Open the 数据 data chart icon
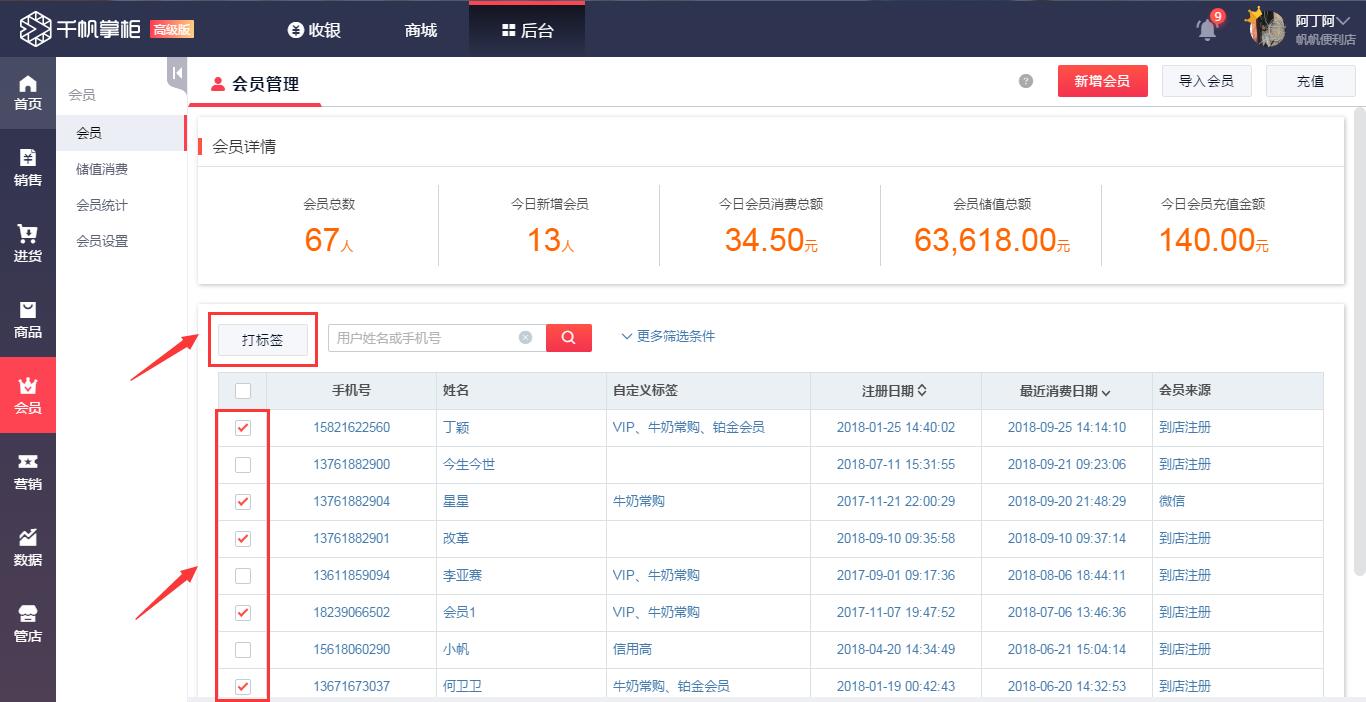 tap(28, 548)
